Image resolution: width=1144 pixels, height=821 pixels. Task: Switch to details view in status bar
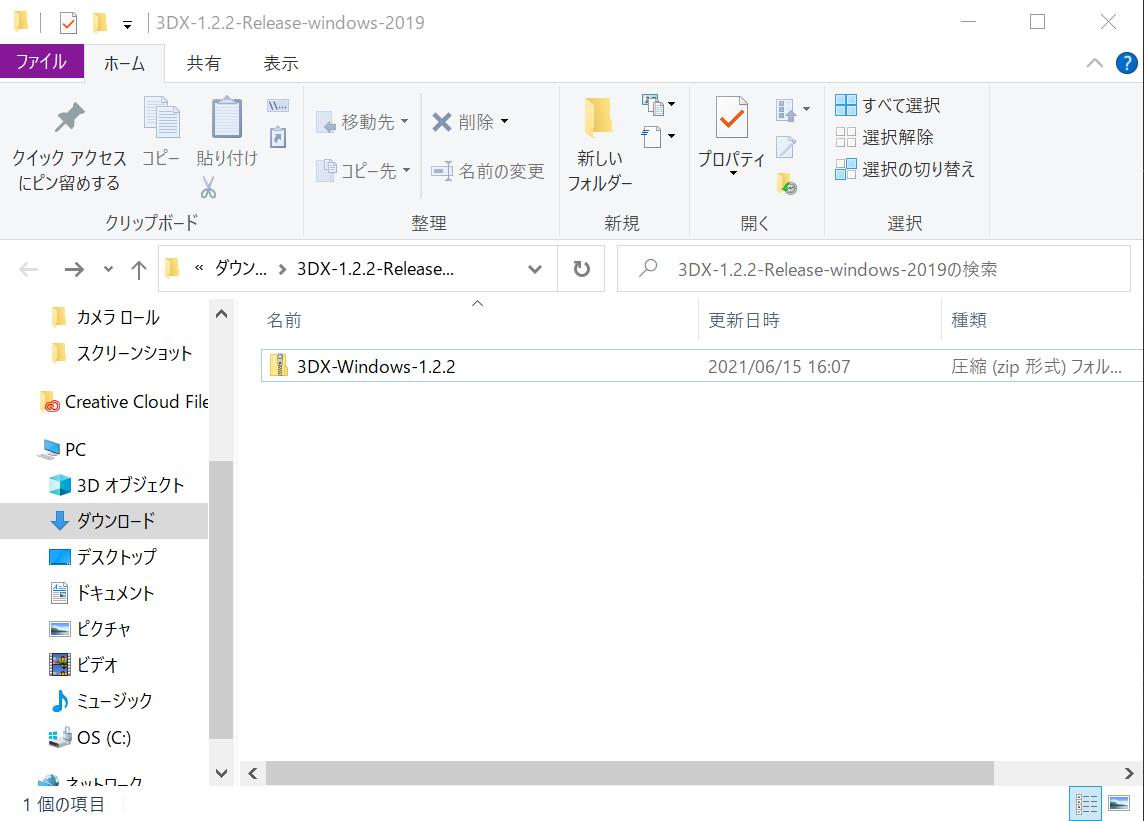click(x=1085, y=803)
